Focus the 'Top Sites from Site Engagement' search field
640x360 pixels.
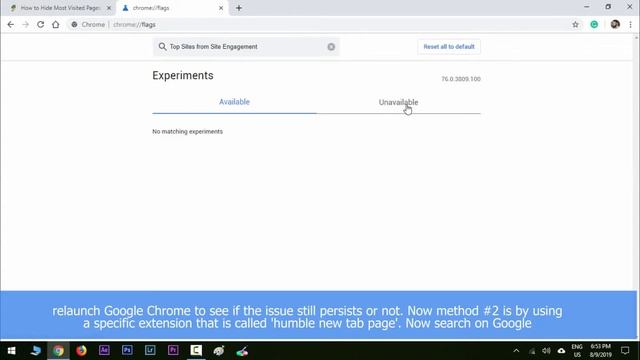[246, 47]
